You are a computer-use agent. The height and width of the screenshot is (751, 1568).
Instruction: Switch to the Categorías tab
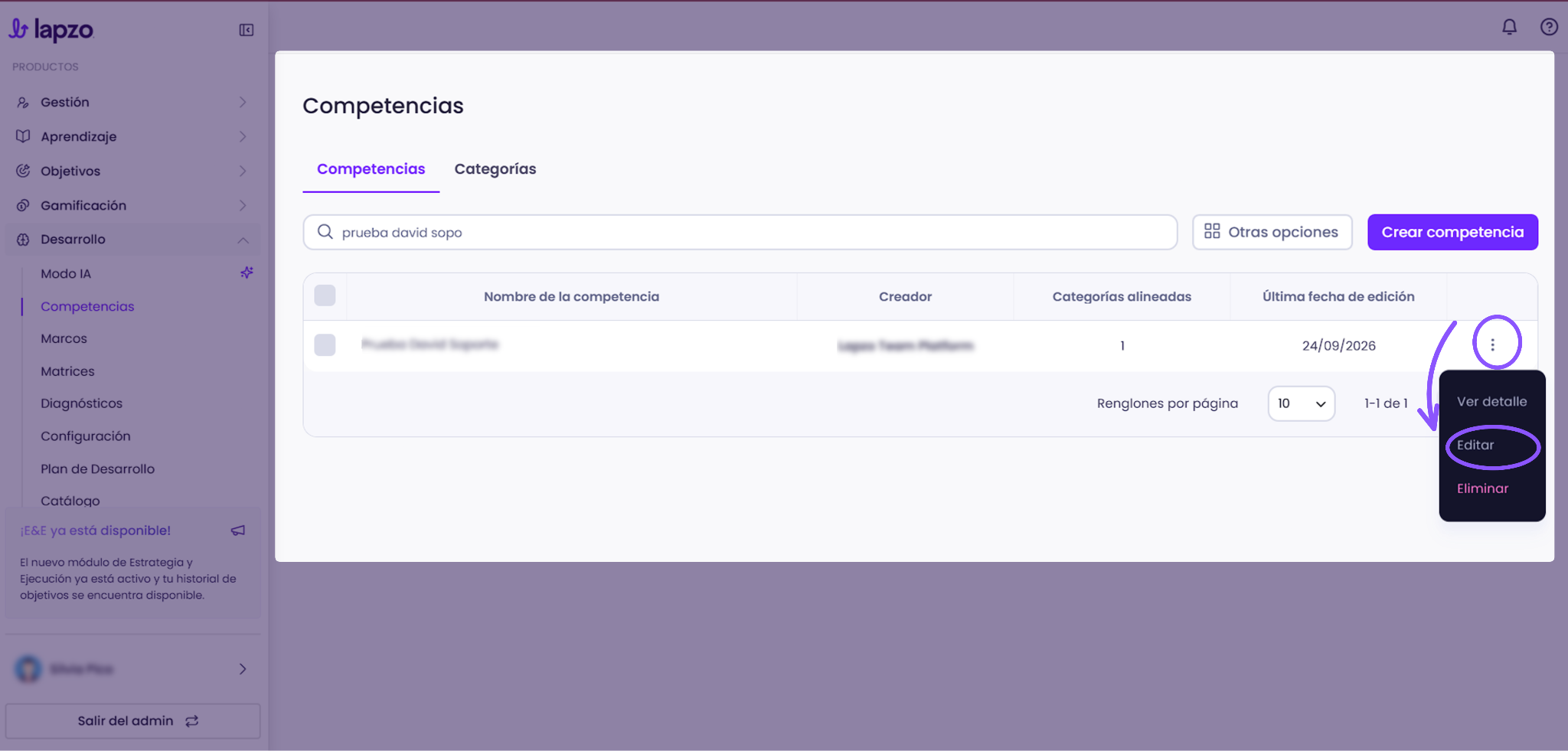(x=495, y=169)
